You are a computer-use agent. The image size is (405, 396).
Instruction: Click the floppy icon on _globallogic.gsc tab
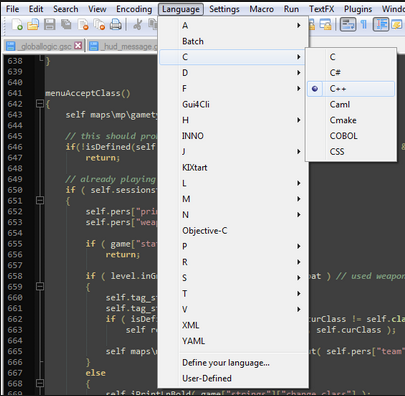[11, 46]
